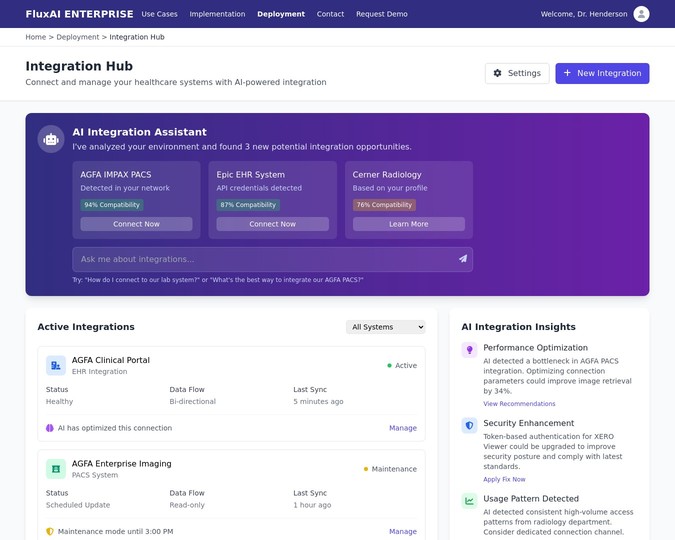Click the user avatar icon

coord(641,14)
